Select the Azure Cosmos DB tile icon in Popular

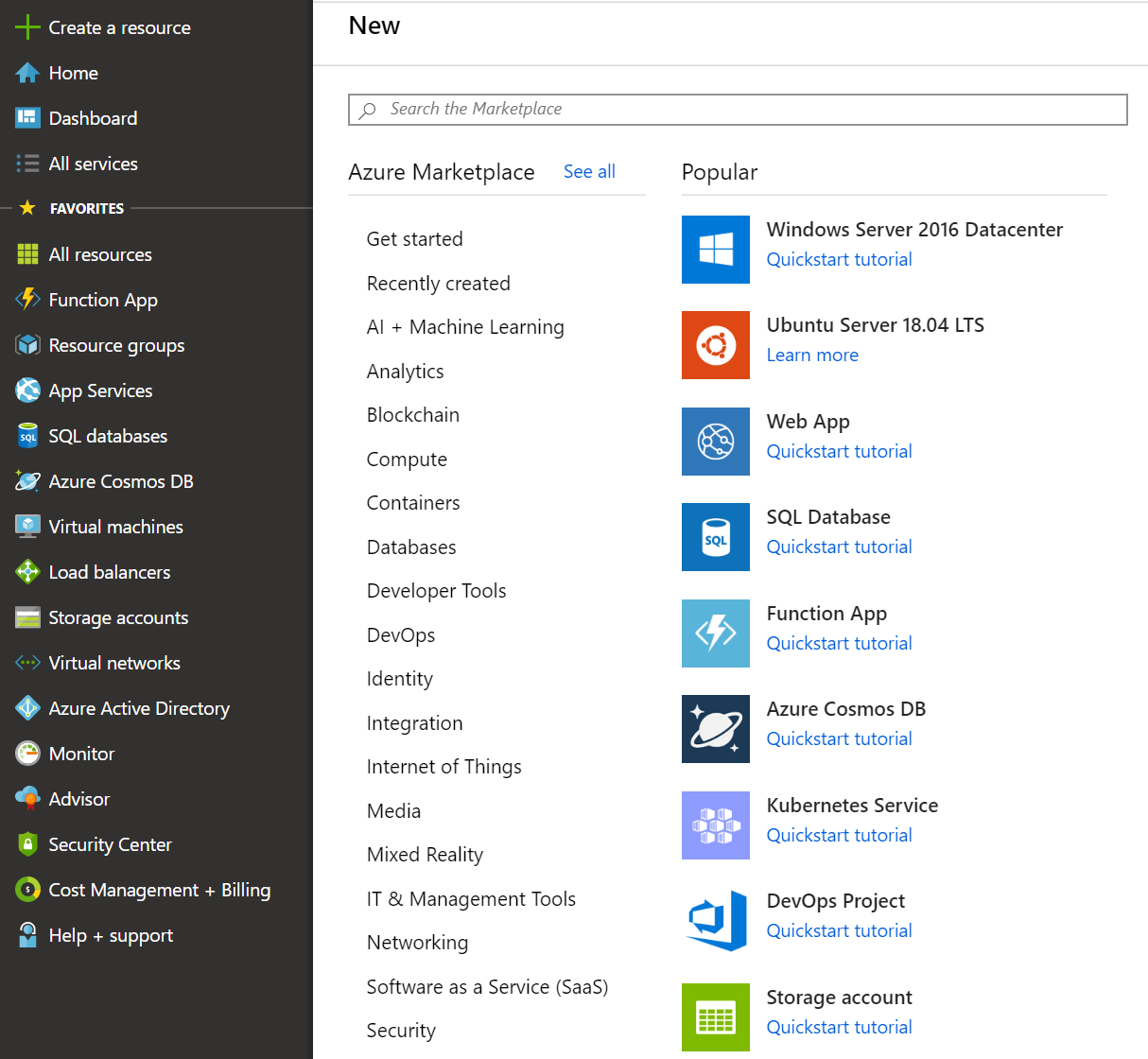(716, 729)
